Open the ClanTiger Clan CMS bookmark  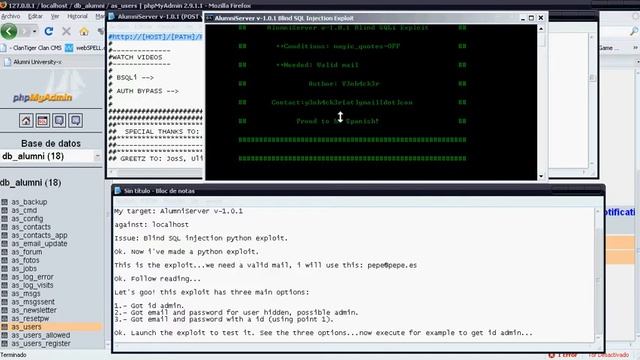click(x=36, y=48)
